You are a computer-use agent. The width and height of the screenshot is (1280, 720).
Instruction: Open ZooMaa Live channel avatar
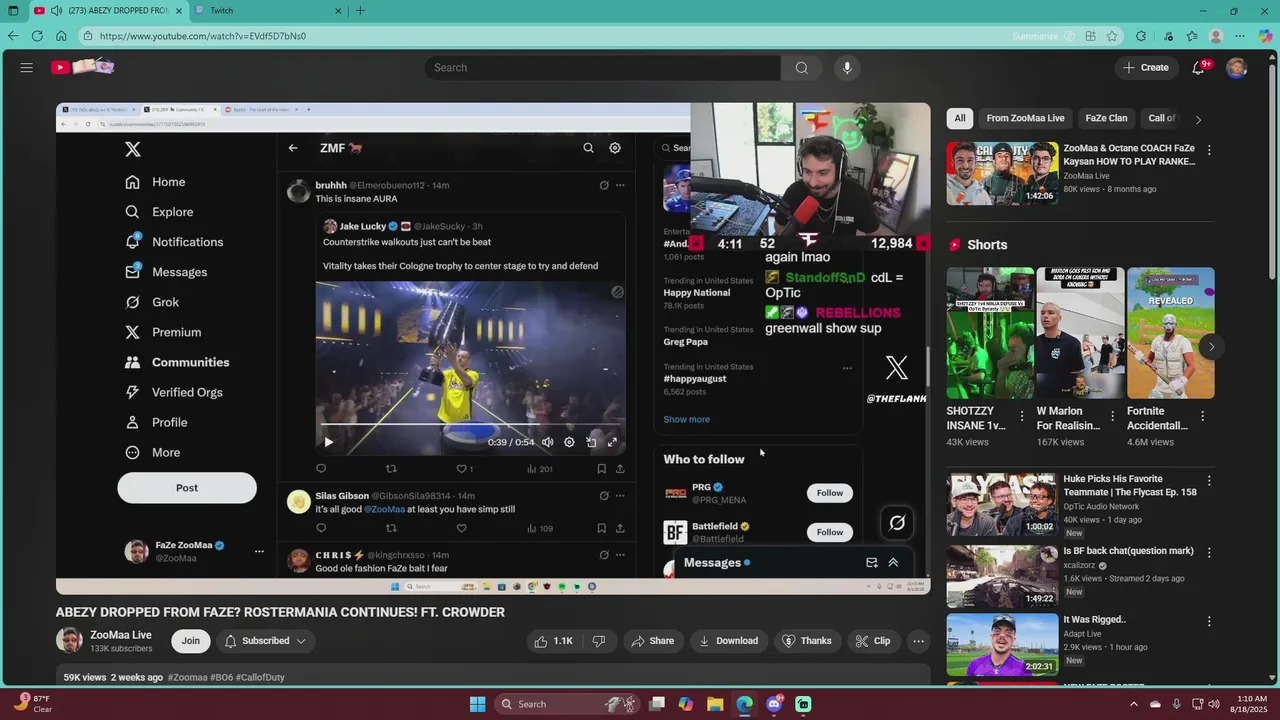pos(69,641)
